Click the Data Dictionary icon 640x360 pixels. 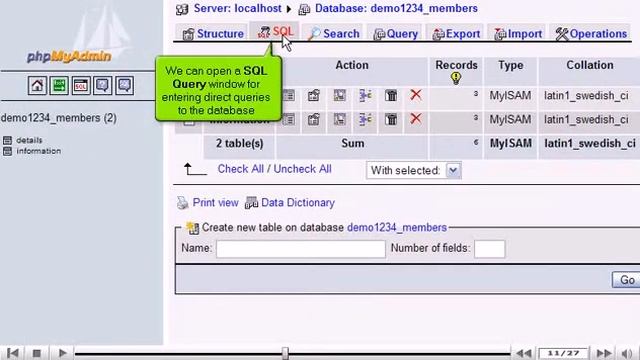(x=251, y=202)
